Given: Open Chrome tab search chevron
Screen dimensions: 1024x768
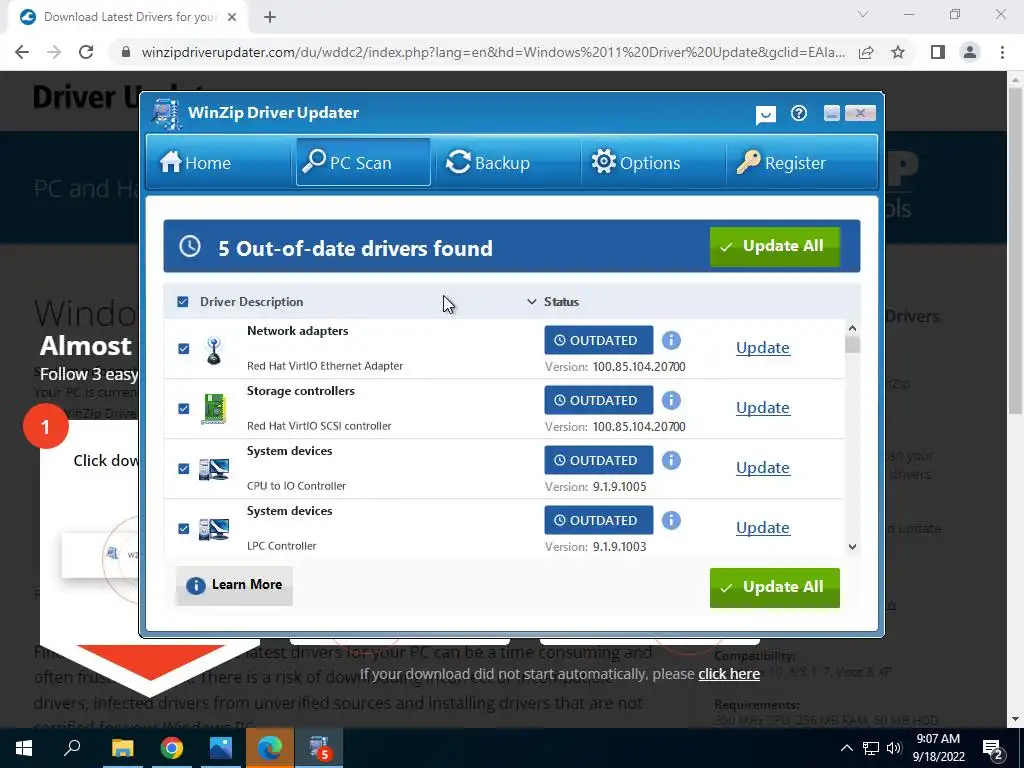Looking at the screenshot, I should click(863, 14).
